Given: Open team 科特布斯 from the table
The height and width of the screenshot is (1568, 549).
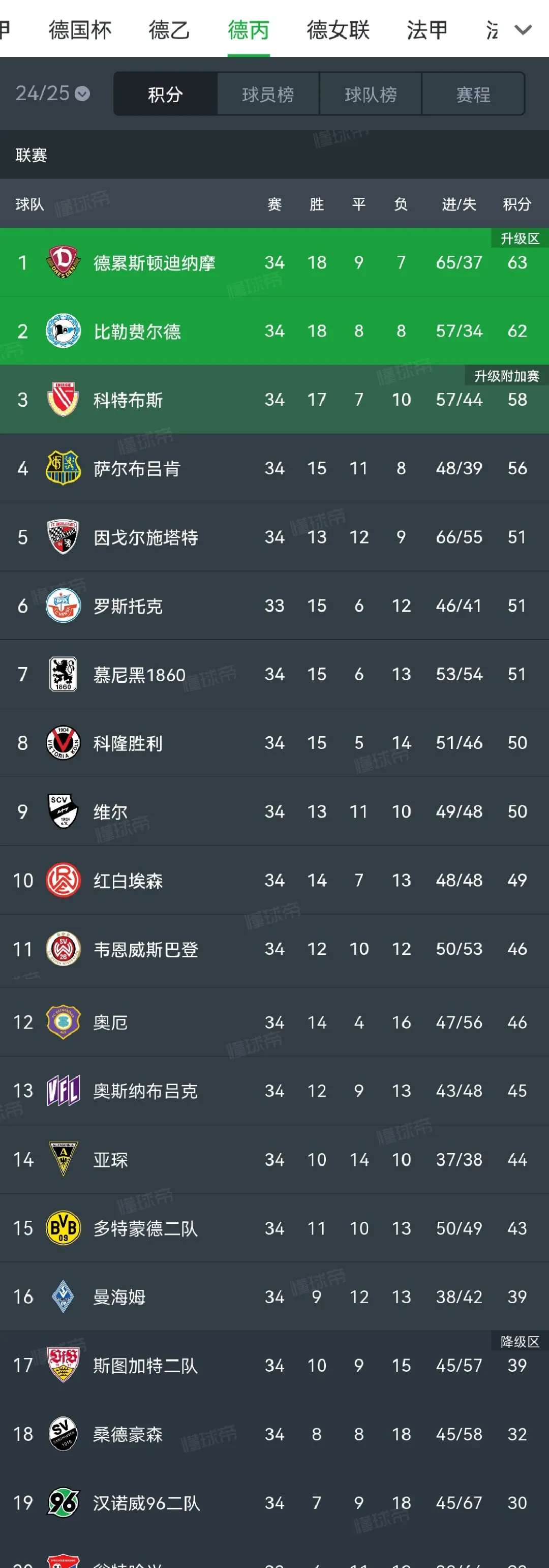Looking at the screenshot, I should coord(128,400).
